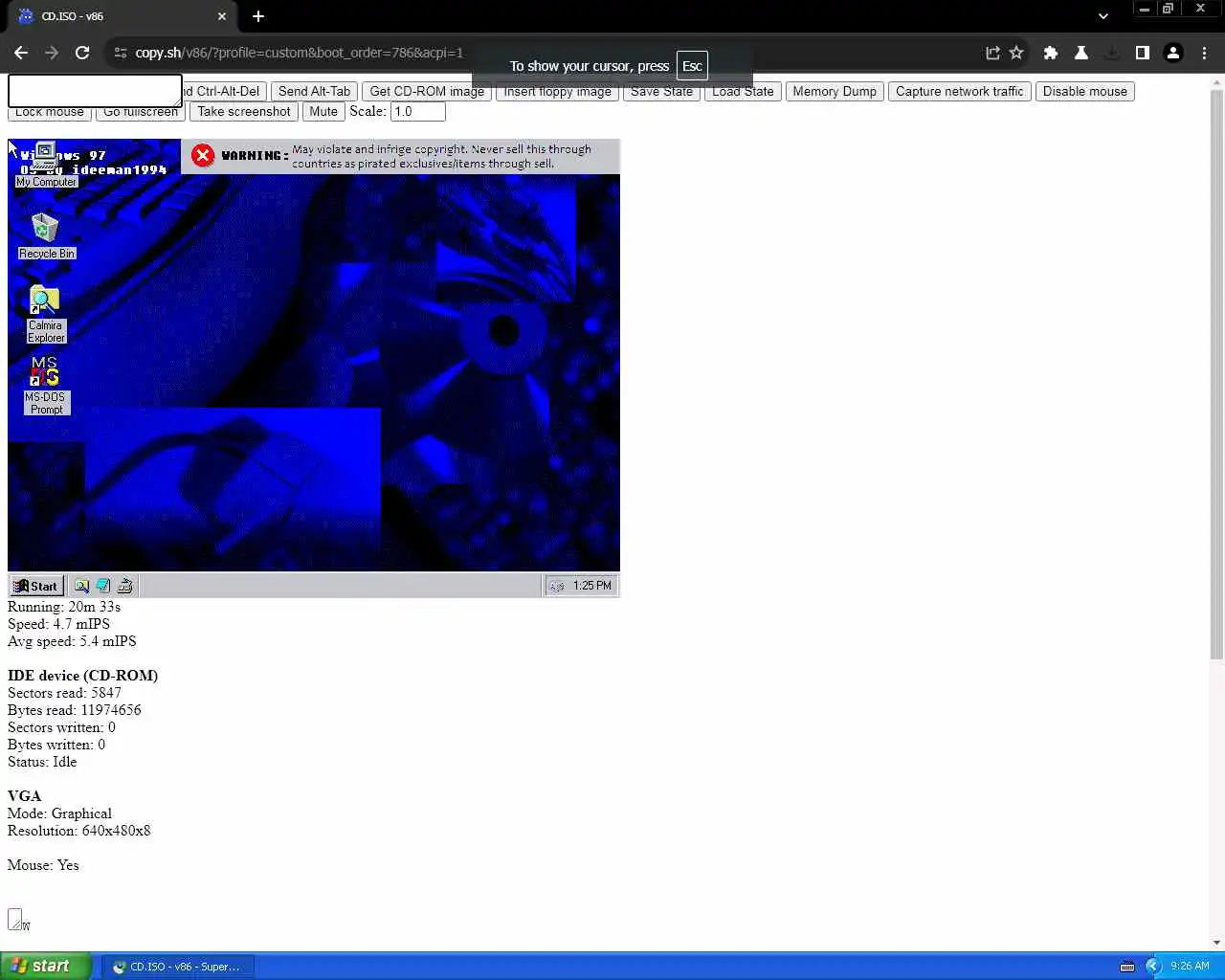Click Disable mouse button
Viewport: 1225px width, 980px height.
point(1084,92)
